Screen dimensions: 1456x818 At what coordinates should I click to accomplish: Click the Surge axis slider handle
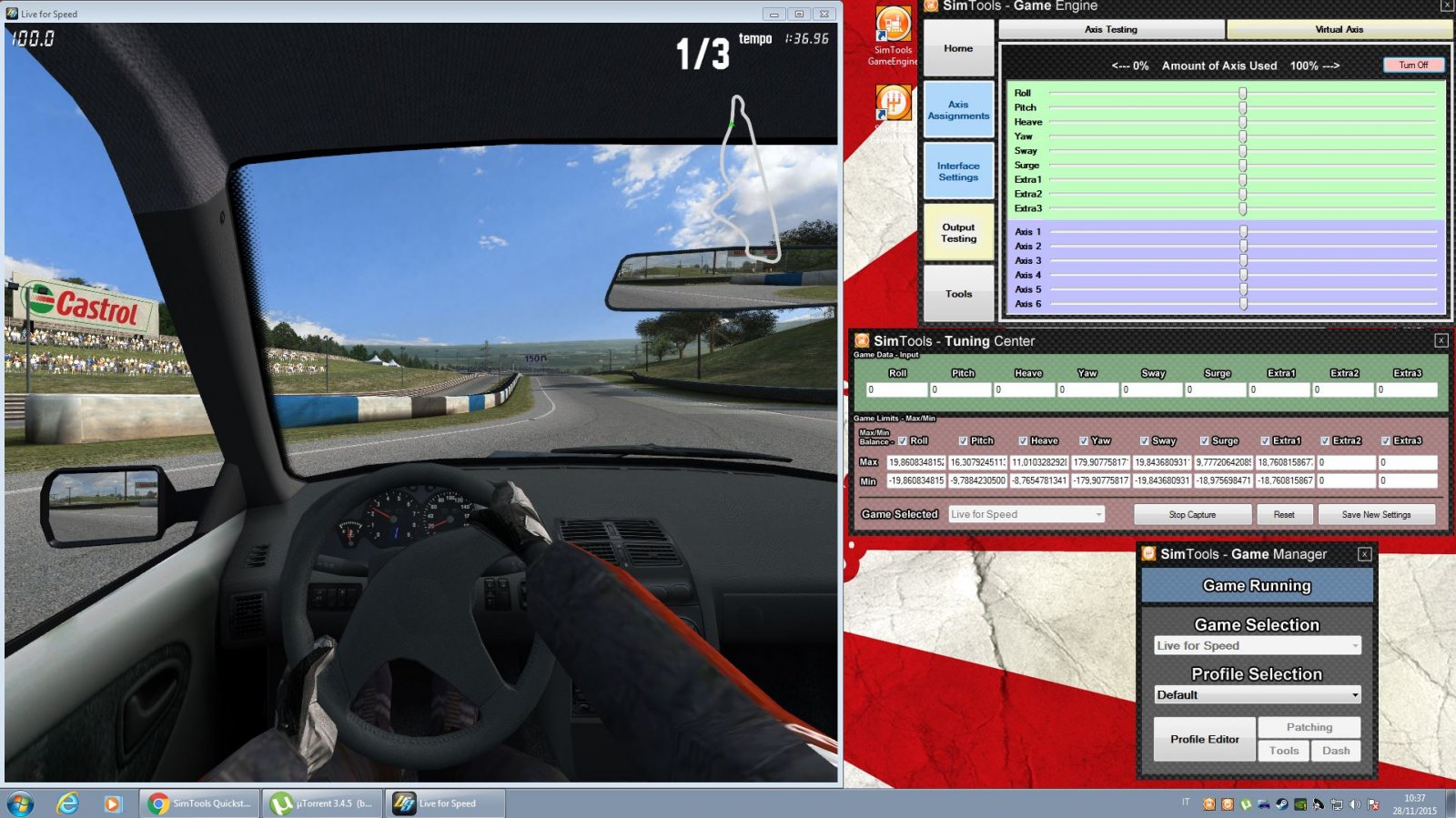pos(1242,165)
